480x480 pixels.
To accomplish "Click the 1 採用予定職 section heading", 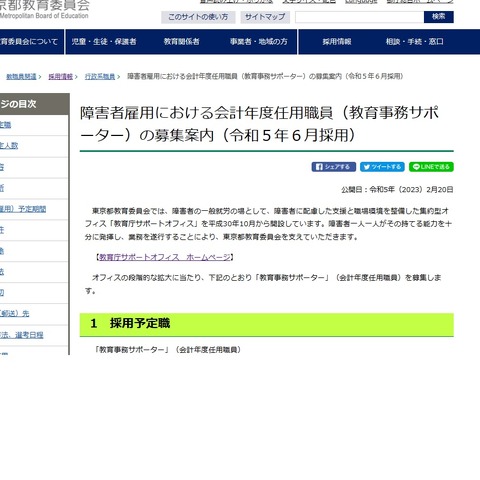I will point(266,324).
